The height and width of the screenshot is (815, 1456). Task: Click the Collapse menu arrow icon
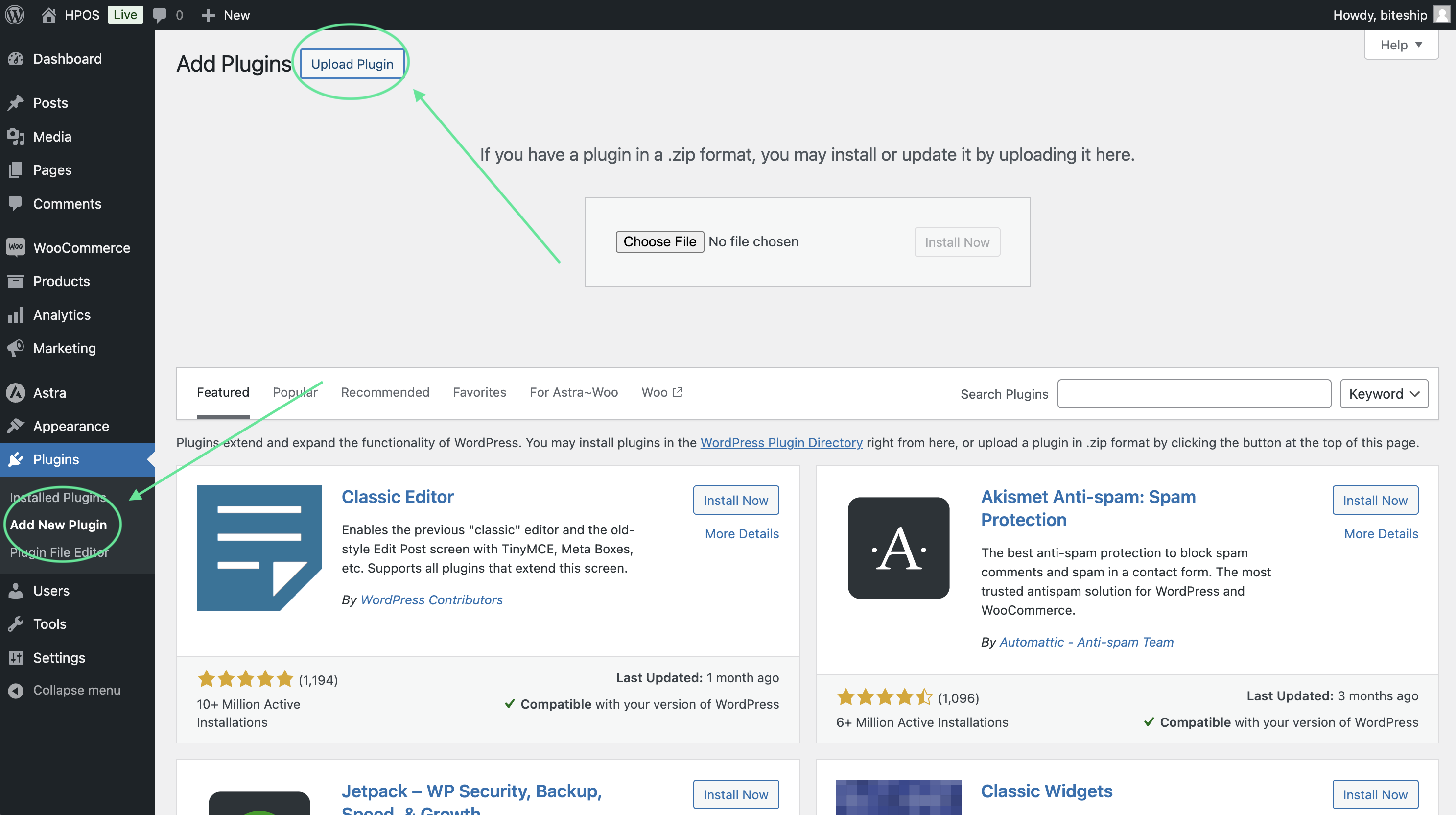[x=16, y=690]
